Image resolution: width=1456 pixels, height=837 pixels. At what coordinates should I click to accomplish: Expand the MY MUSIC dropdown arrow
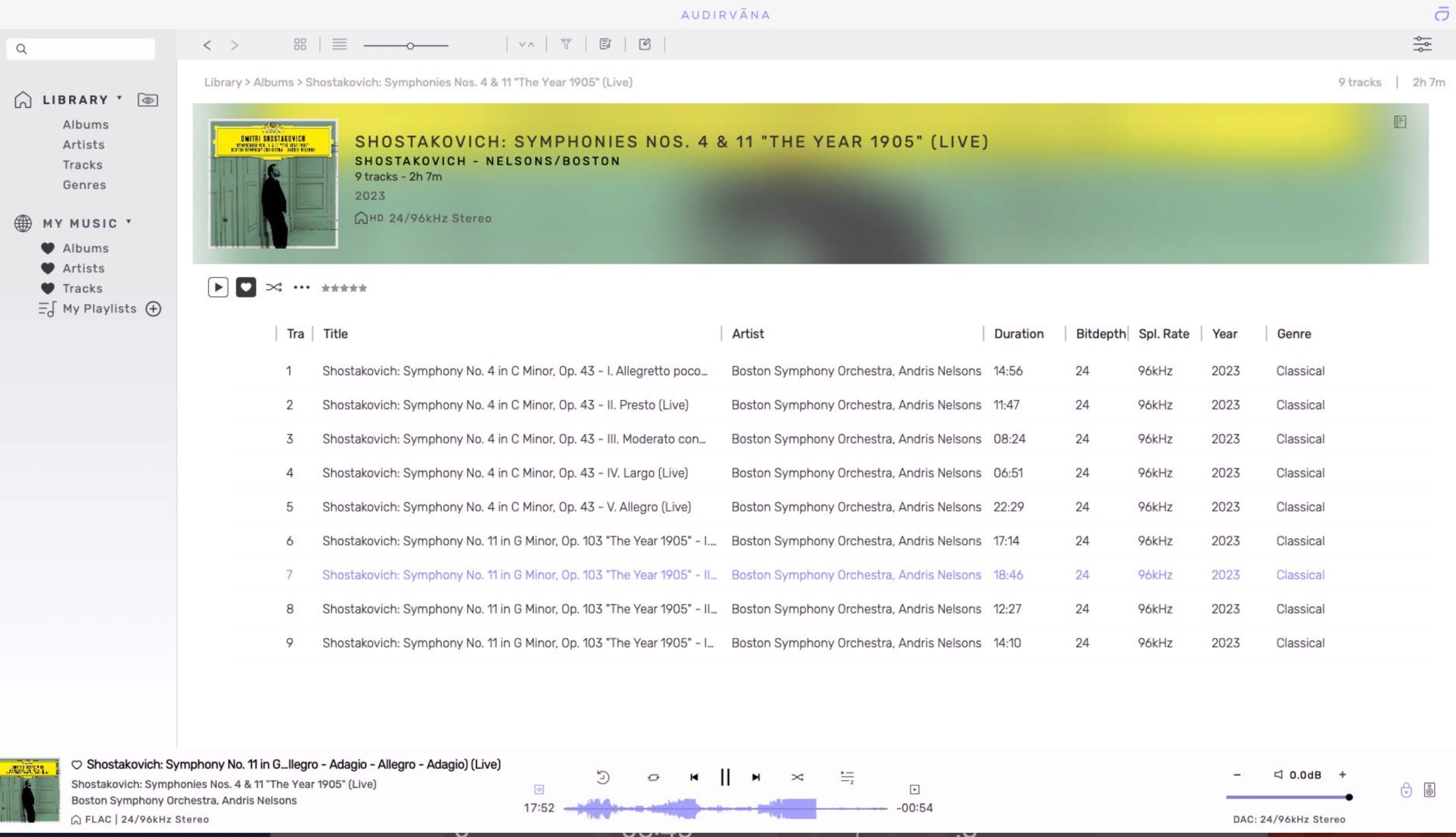129,222
